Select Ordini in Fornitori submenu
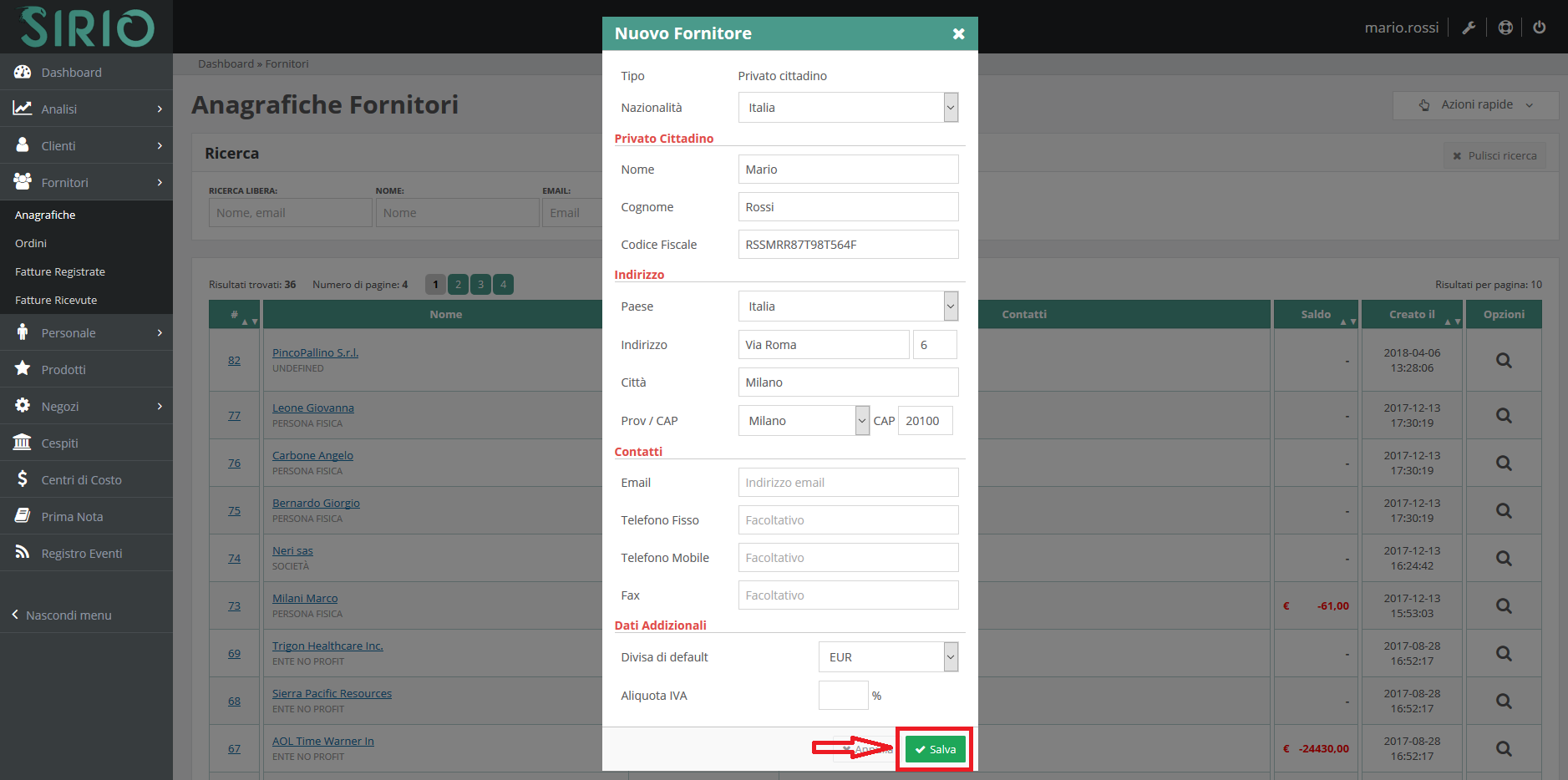The width and height of the screenshot is (1568, 780). point(31,243)
